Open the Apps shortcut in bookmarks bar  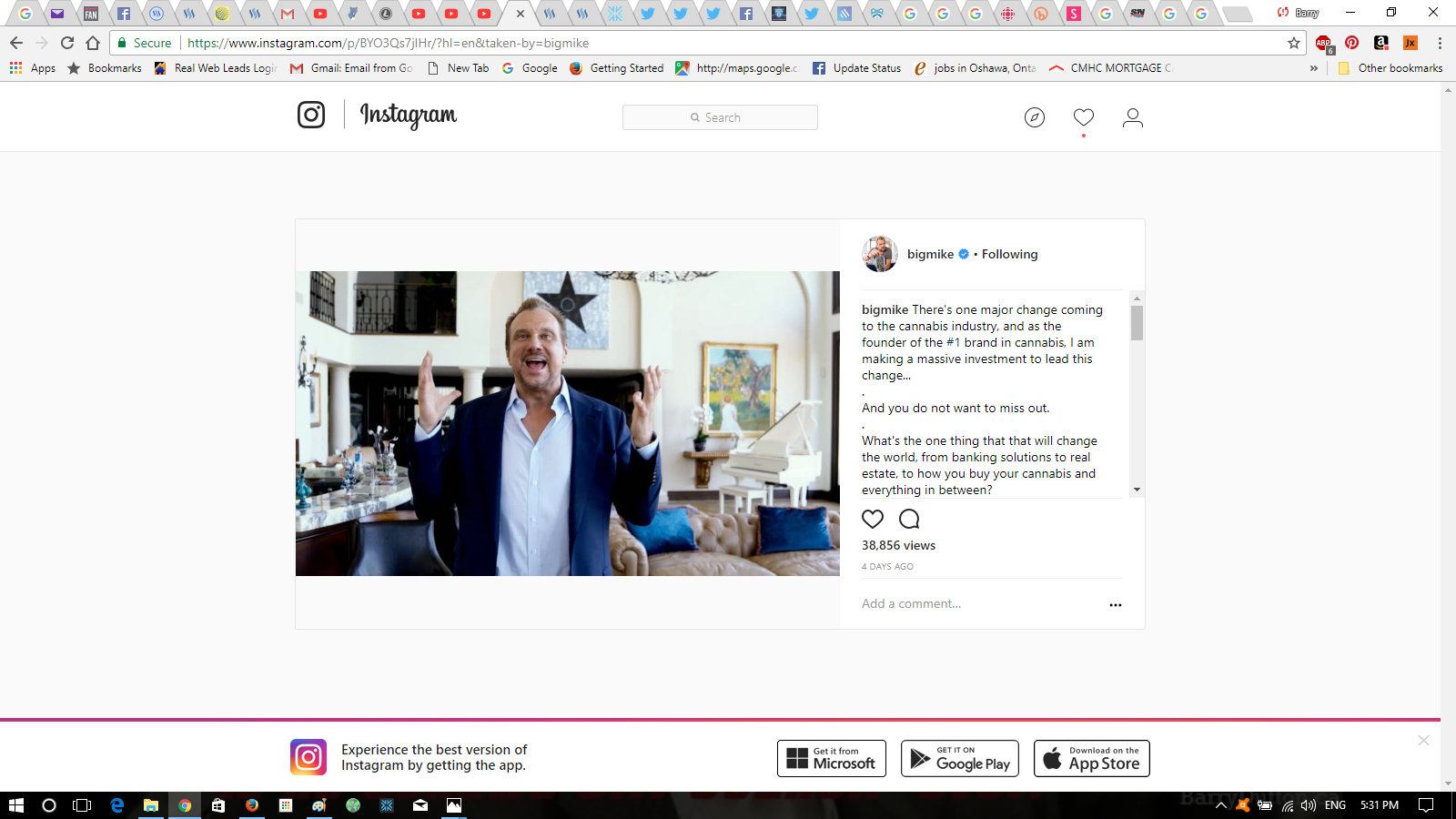tap(33, 68)
